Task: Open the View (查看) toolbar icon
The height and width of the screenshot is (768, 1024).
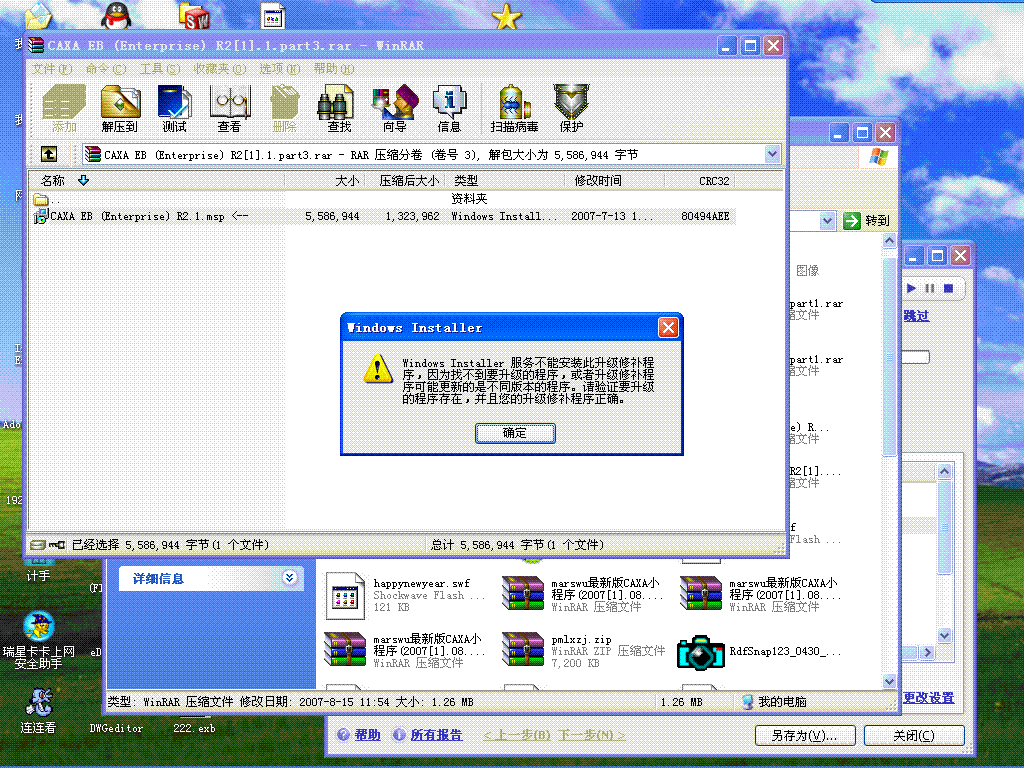Action: [x=229, y=108]
